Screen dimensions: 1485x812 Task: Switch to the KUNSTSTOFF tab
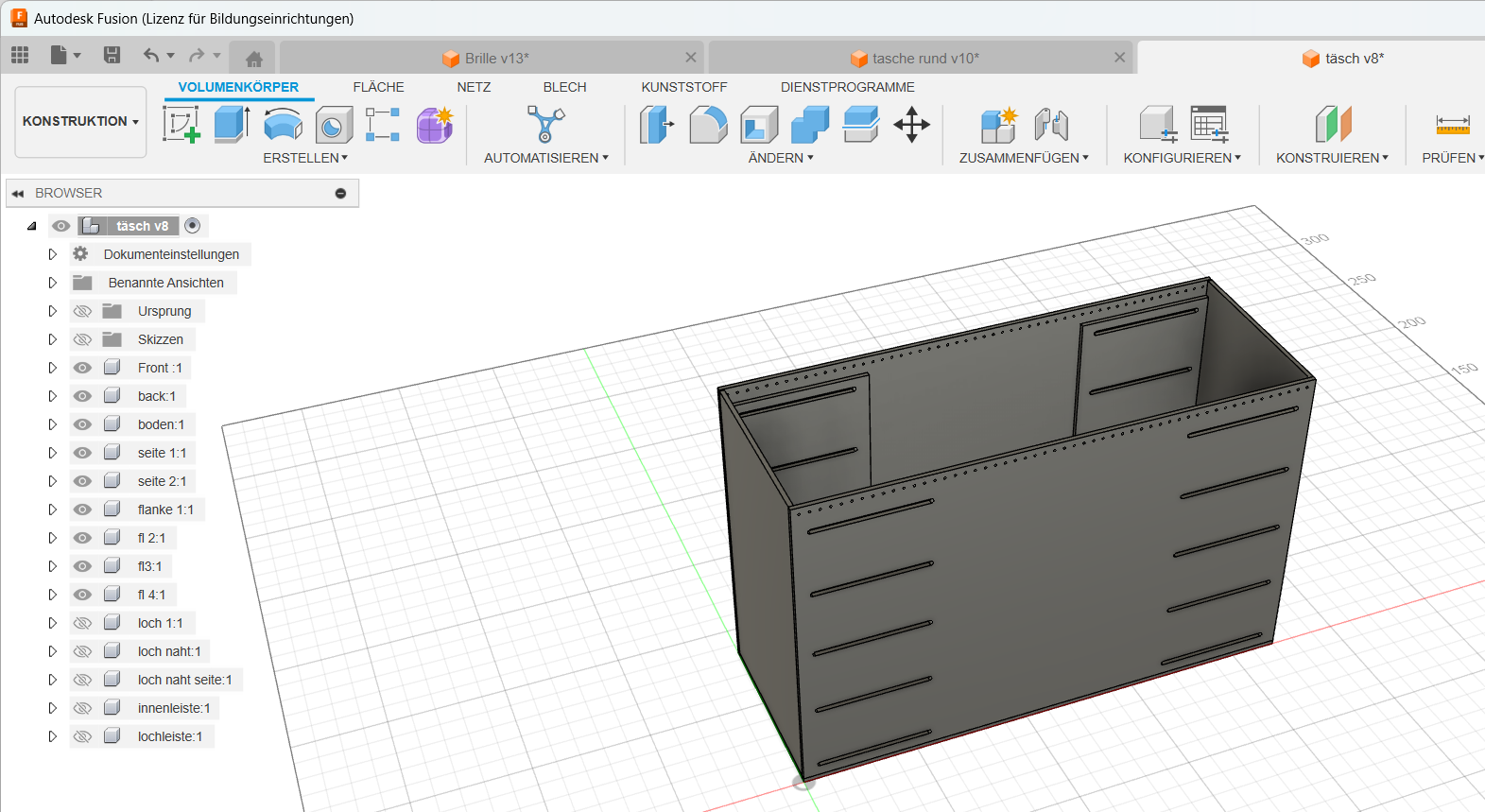(x=684, y=87)
